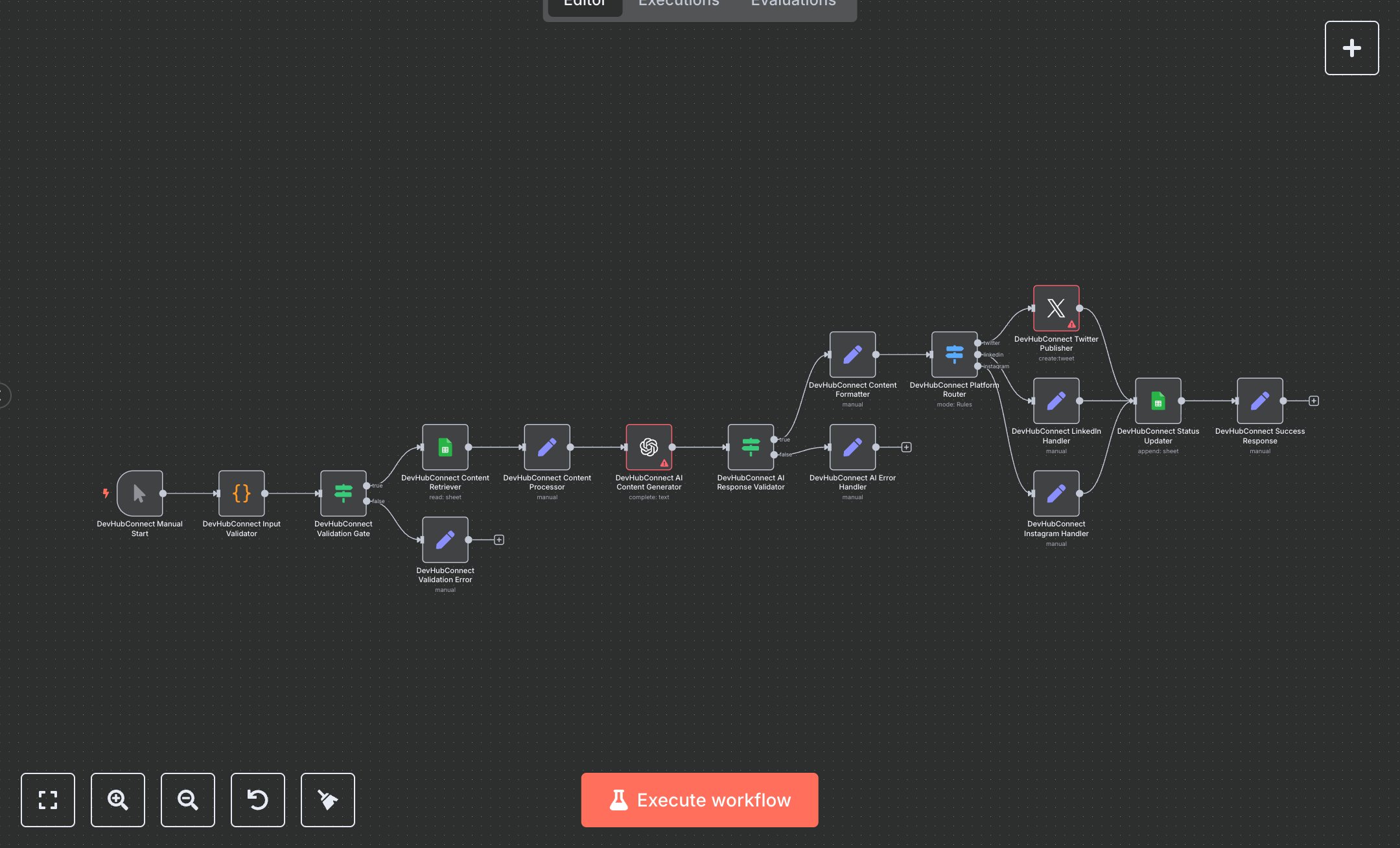Screen dimensions: 1400x848
Task: Zoom out of the canvas
Action: 188,800
